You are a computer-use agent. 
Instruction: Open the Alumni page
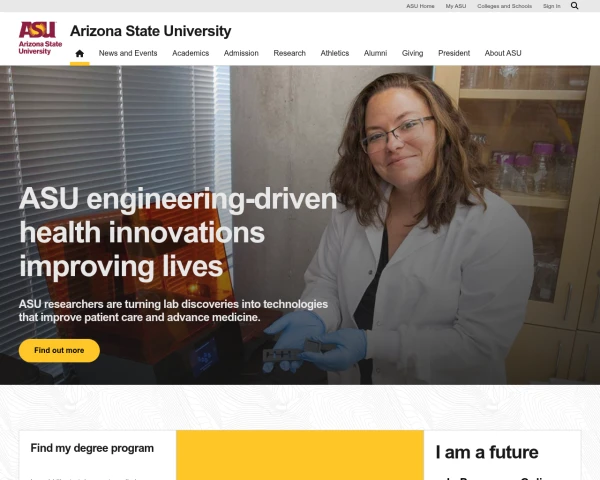coord(375,53)
